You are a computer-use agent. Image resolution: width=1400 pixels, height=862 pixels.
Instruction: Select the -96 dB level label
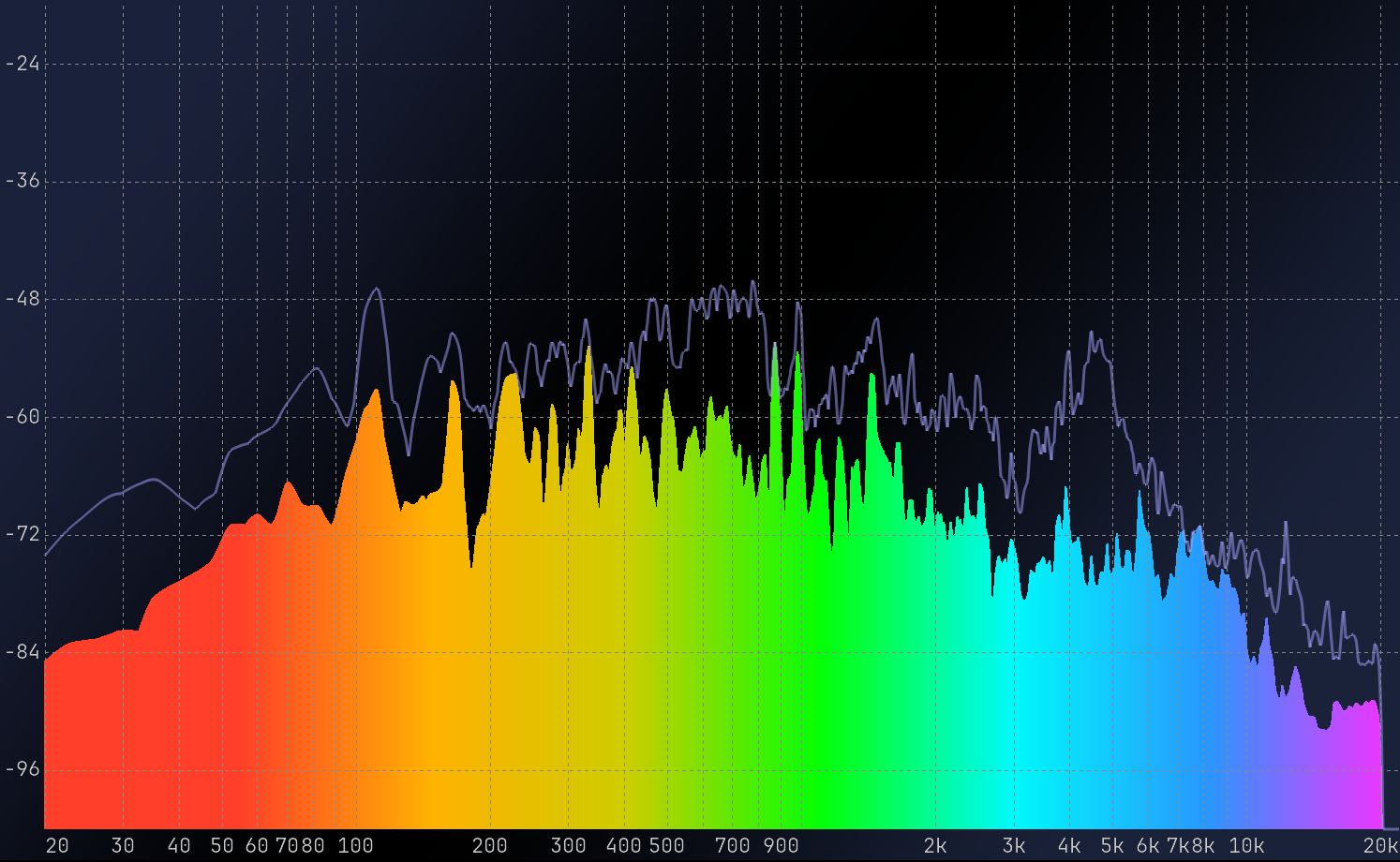point(22,770)
